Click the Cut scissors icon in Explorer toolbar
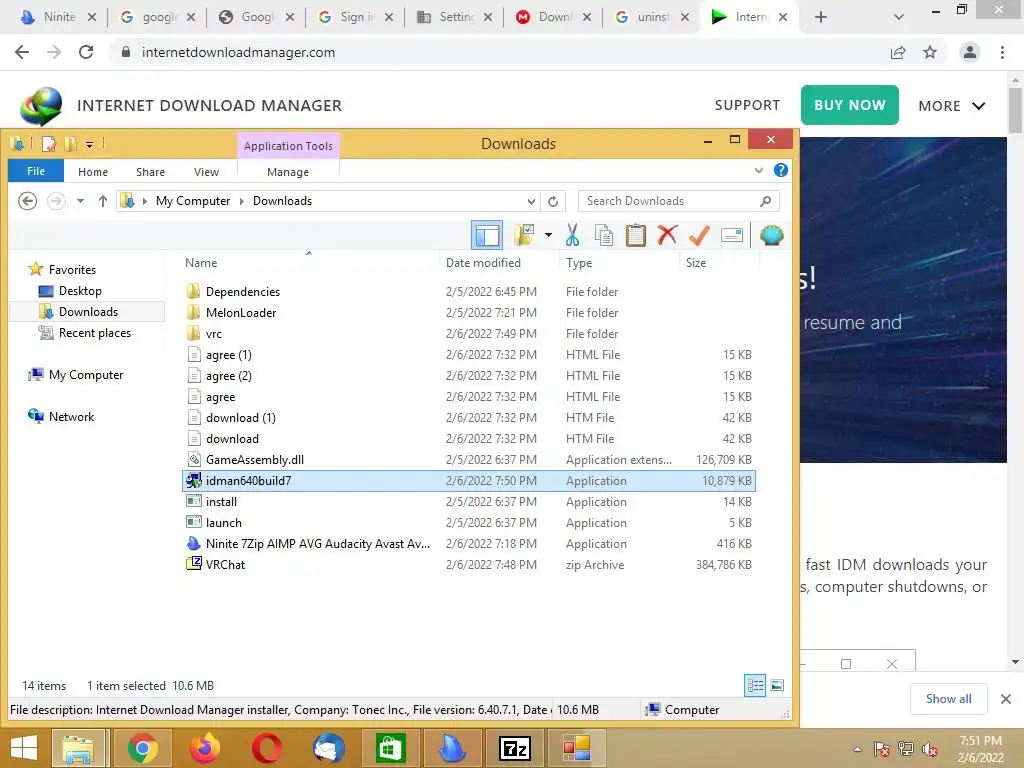Screen dimensions: 1024x768 [x=573, y=235]
